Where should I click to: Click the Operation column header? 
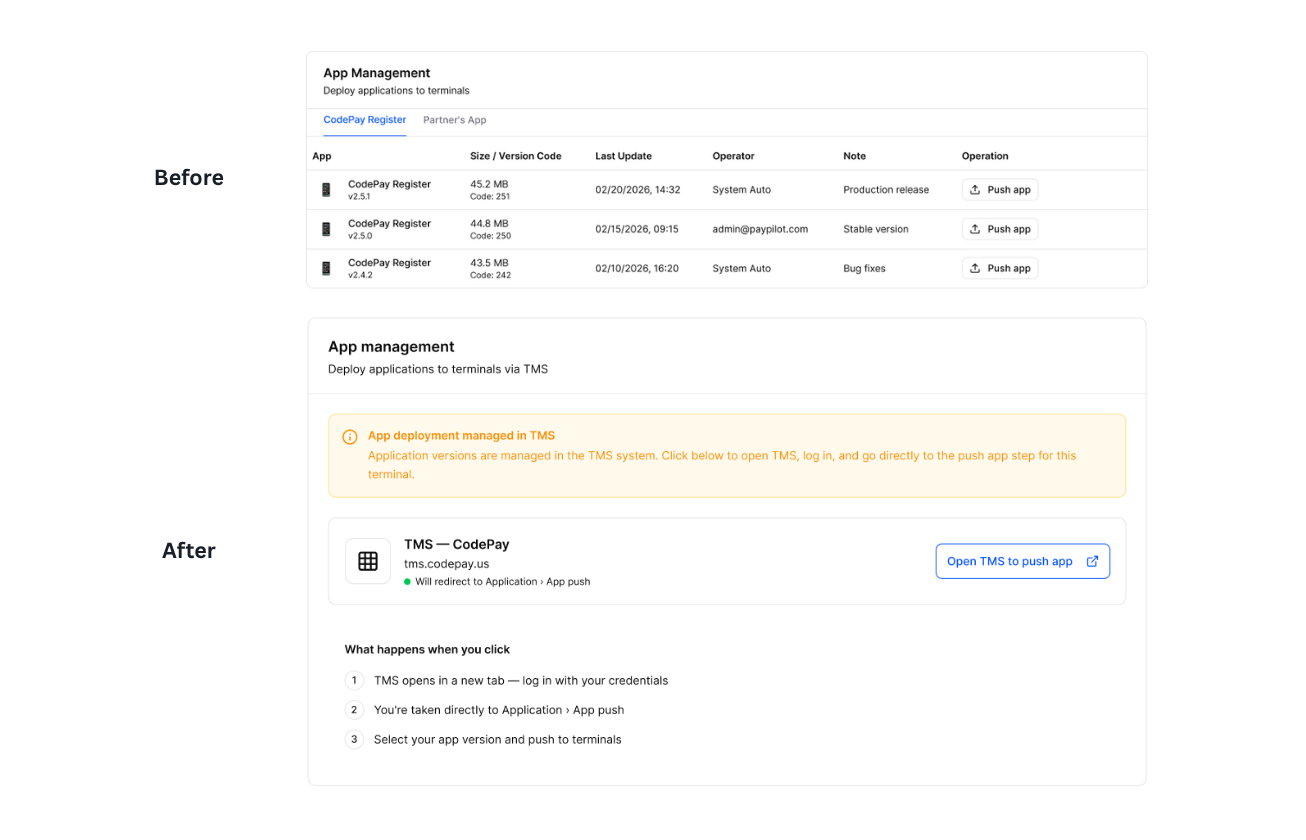click(x=985, y=156)
